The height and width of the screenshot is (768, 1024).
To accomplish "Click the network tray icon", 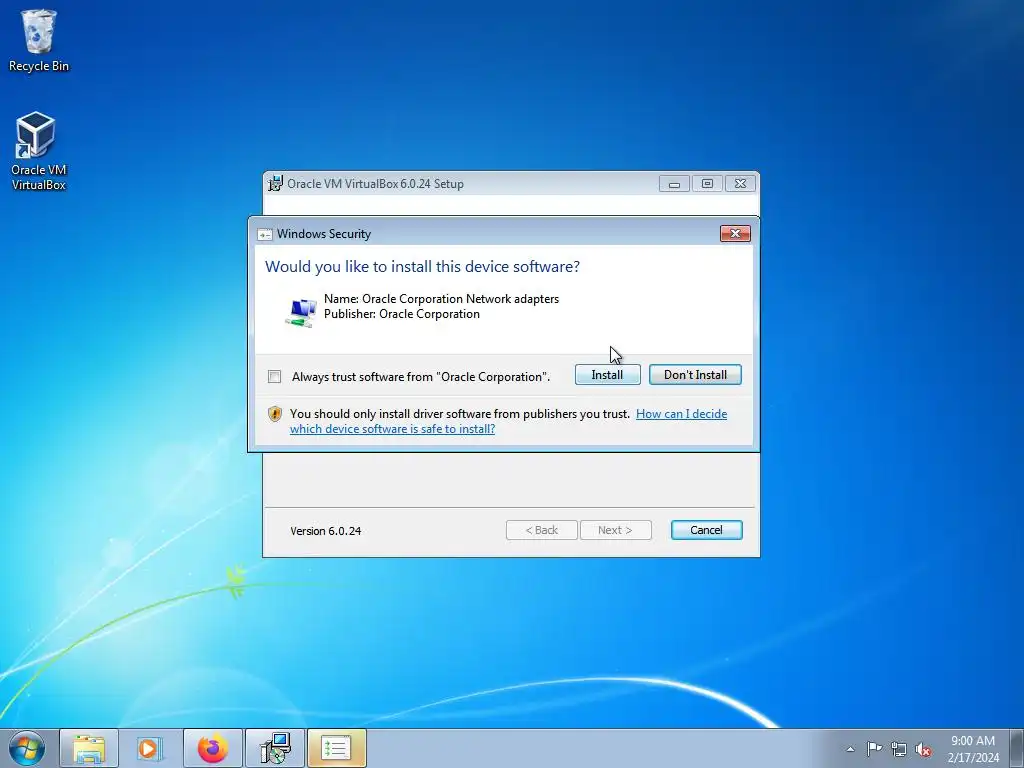I will pos(899,749).
